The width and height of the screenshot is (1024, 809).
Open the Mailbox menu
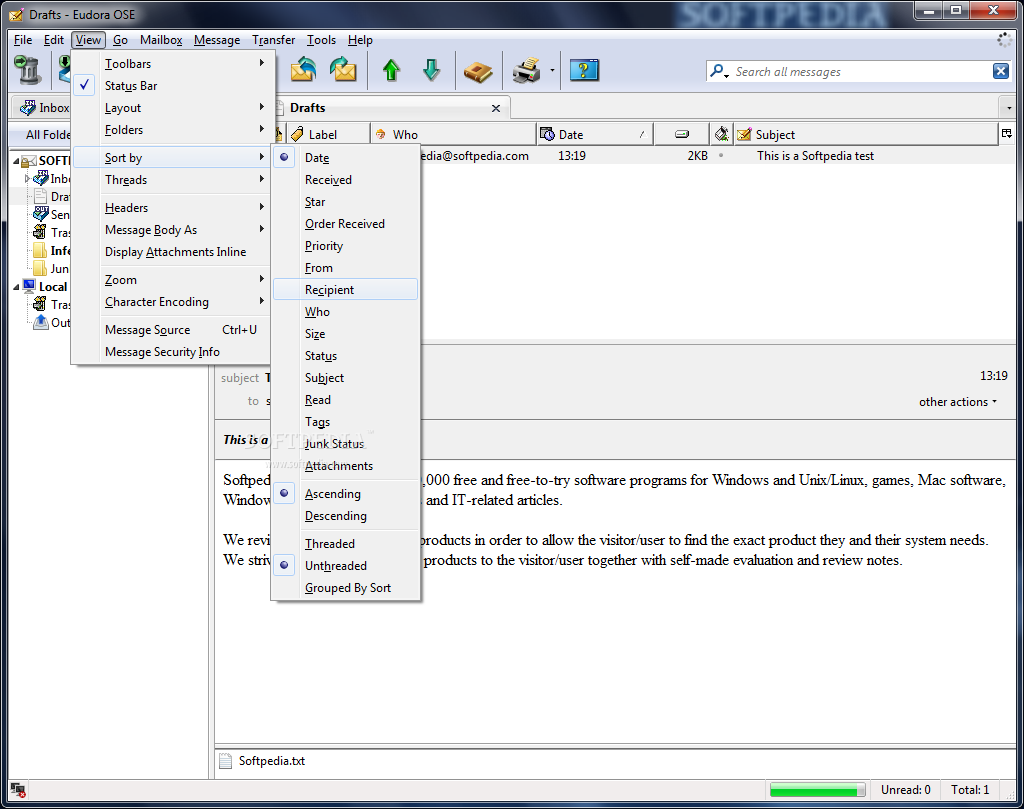pyautogui.click(x=161, y=40)
